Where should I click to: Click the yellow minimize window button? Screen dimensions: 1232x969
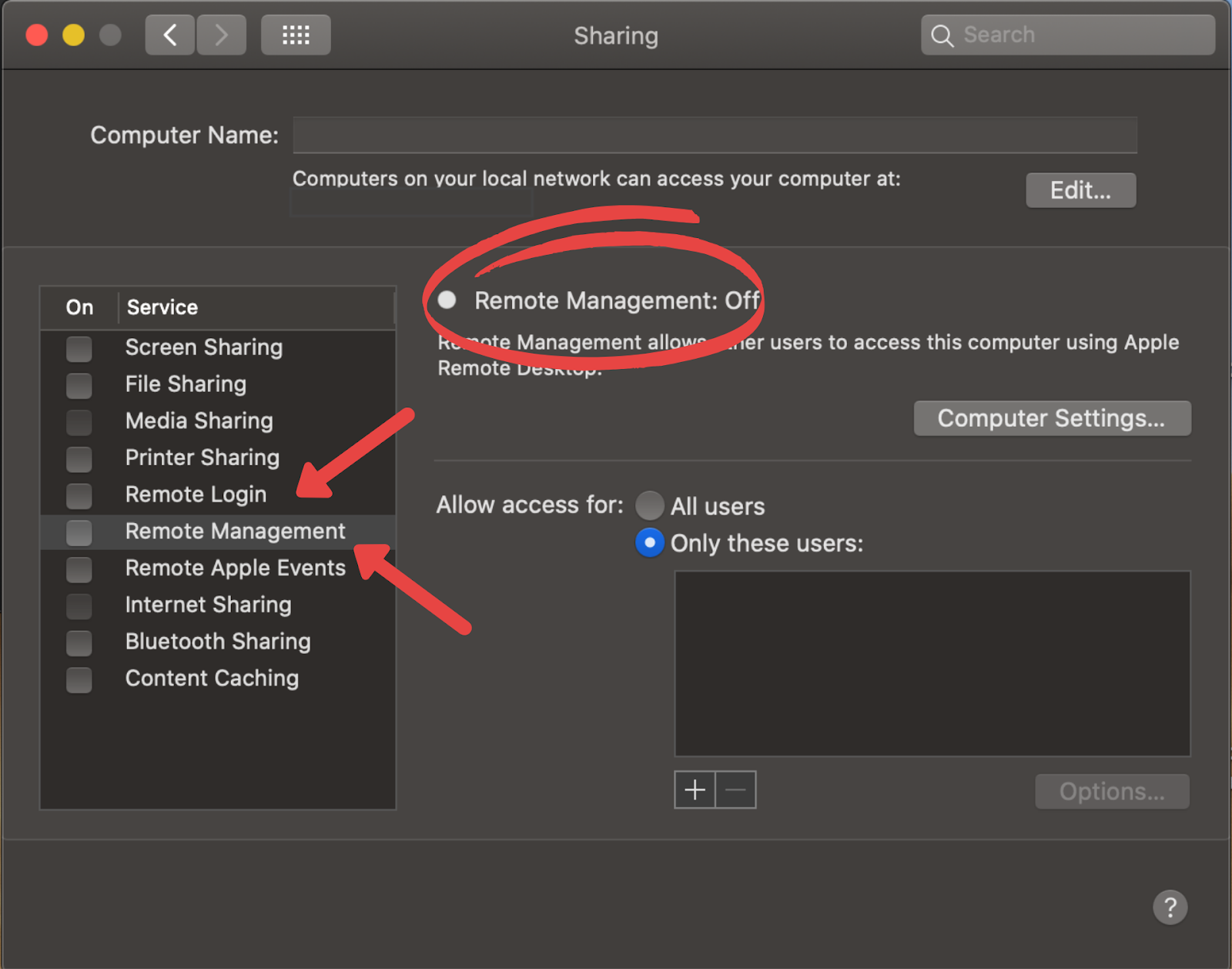[x=73, y=35]
